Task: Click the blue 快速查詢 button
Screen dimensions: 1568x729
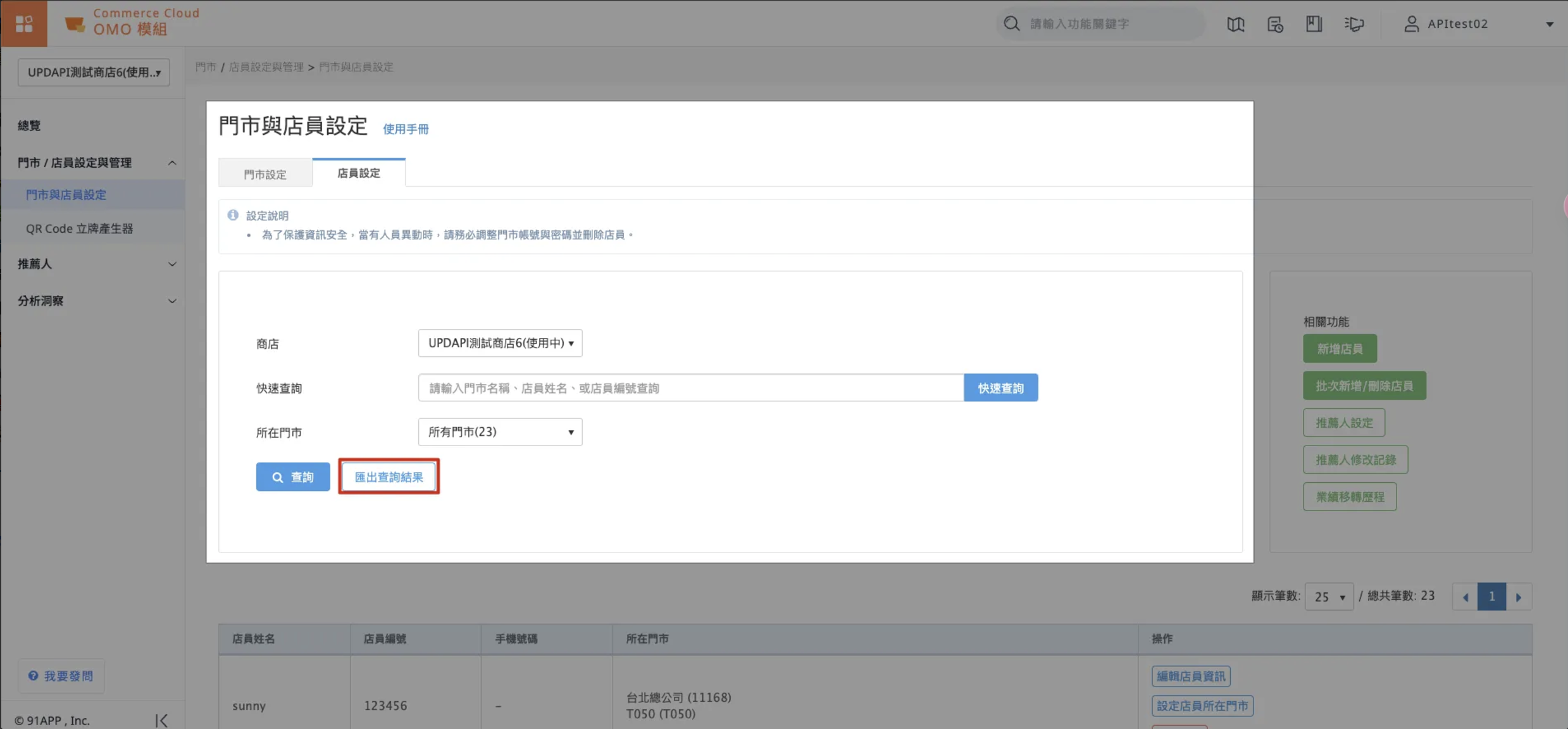Action: click(x=1000, y=388)
